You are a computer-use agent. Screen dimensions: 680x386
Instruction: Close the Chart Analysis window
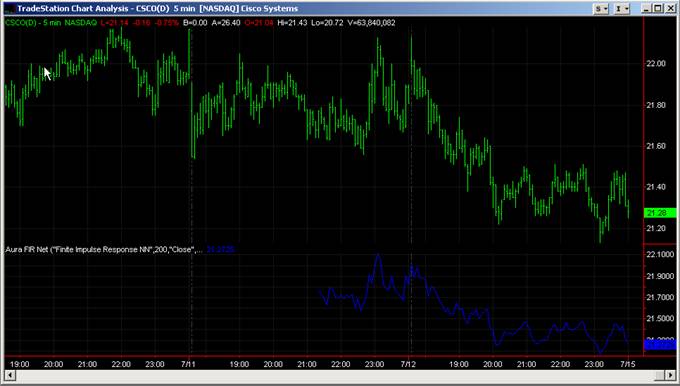click(670, 8)
